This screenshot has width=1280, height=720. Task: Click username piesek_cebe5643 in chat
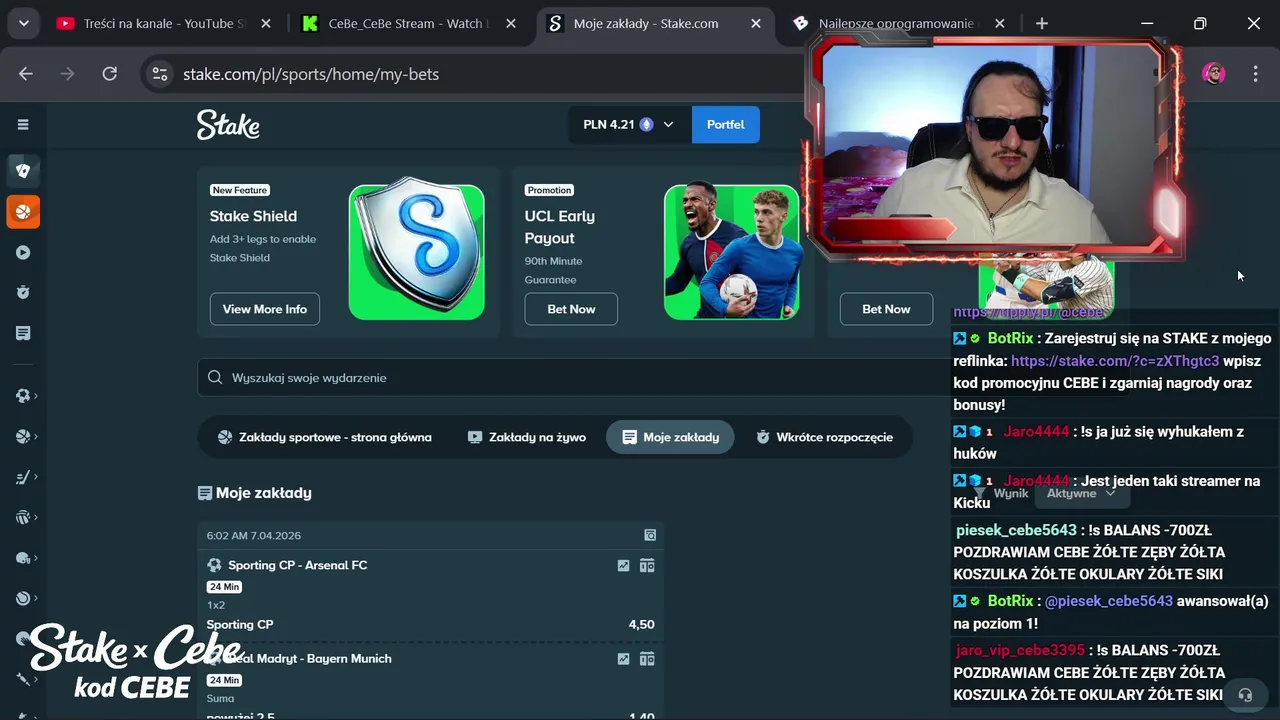(1016, 530)
